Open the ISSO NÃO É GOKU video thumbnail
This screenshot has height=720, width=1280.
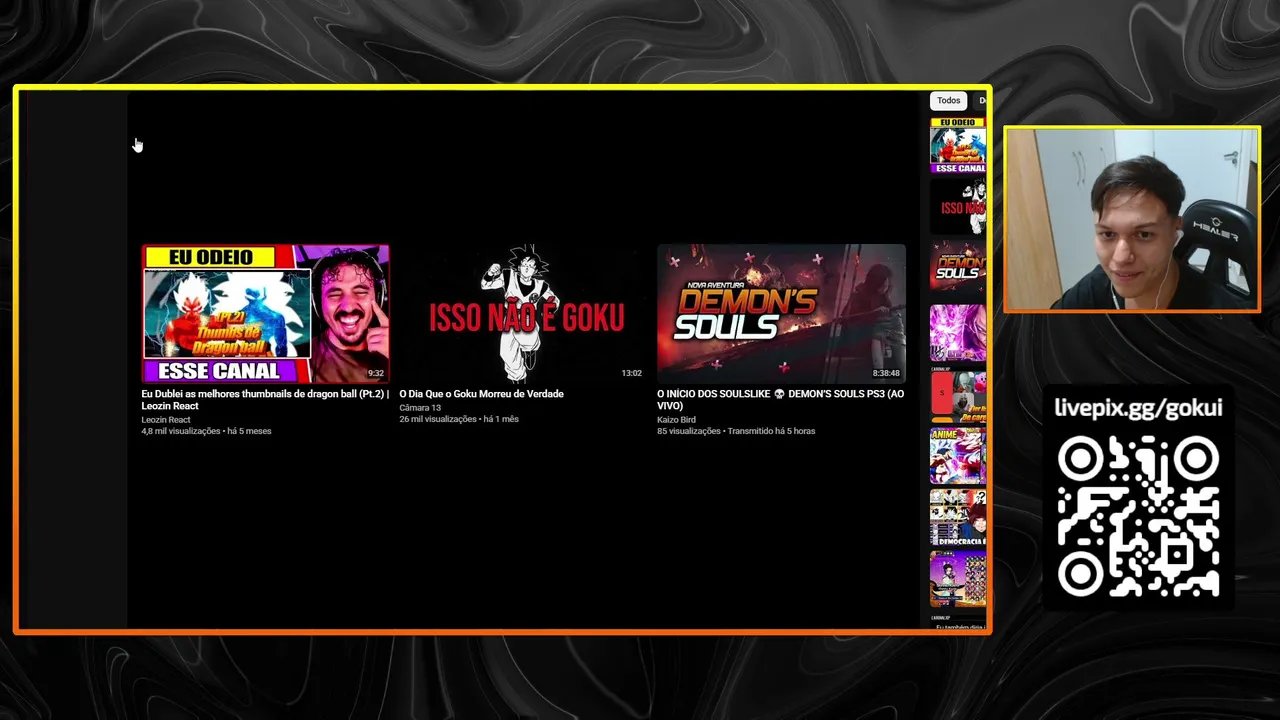click(x=523, y=314)
